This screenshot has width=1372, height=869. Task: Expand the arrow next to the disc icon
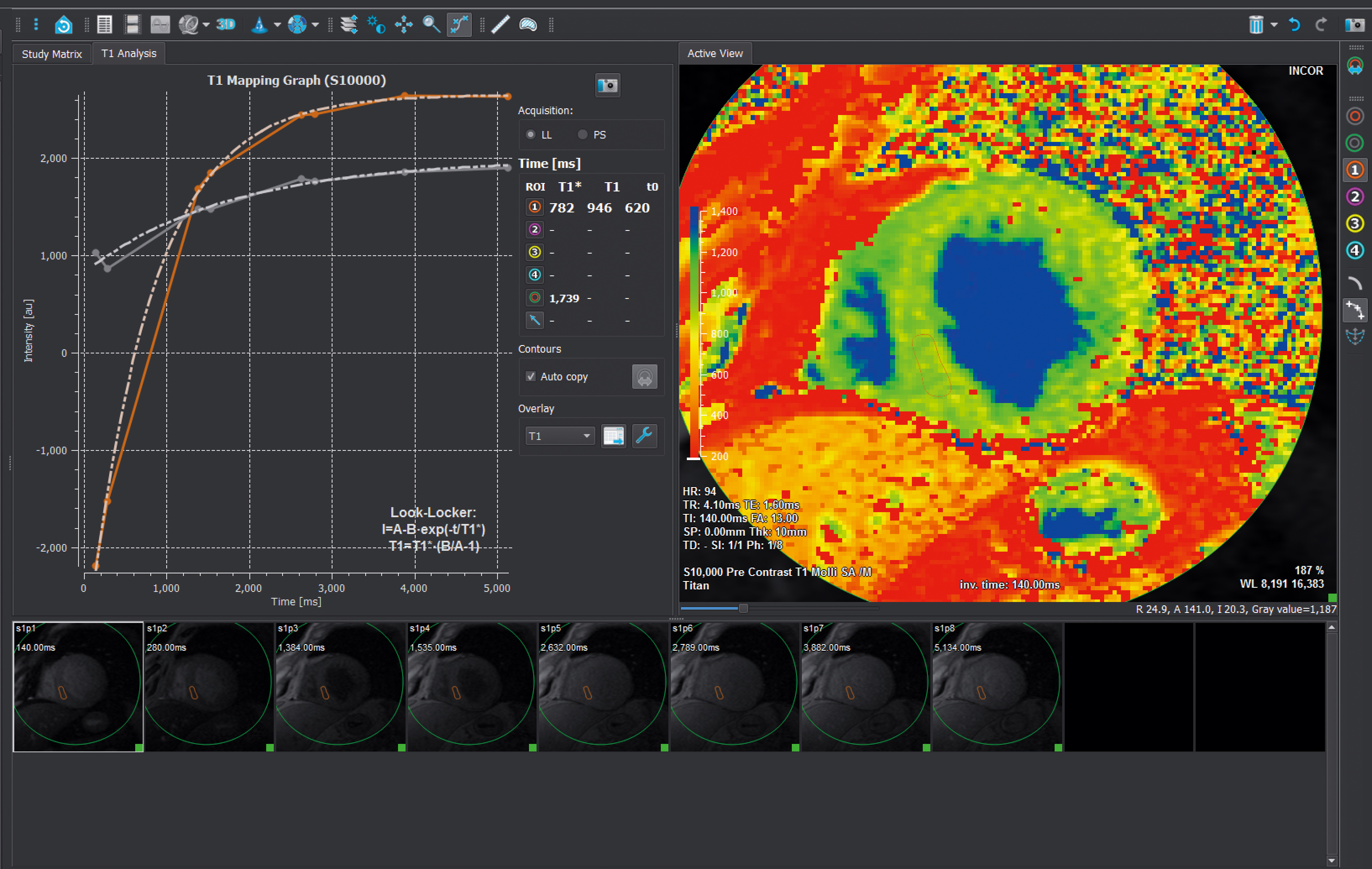pyautogui.click(x=206, y=24)
